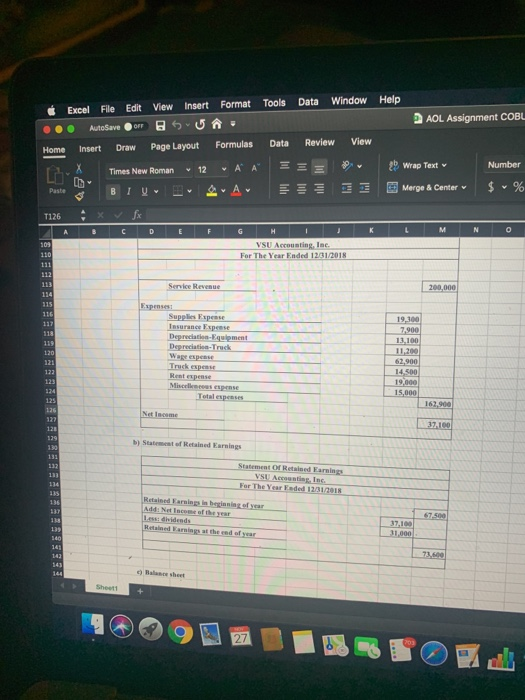Open the fill color dropdown arrow
Screen dimensions: 525x700
point(223,191)
